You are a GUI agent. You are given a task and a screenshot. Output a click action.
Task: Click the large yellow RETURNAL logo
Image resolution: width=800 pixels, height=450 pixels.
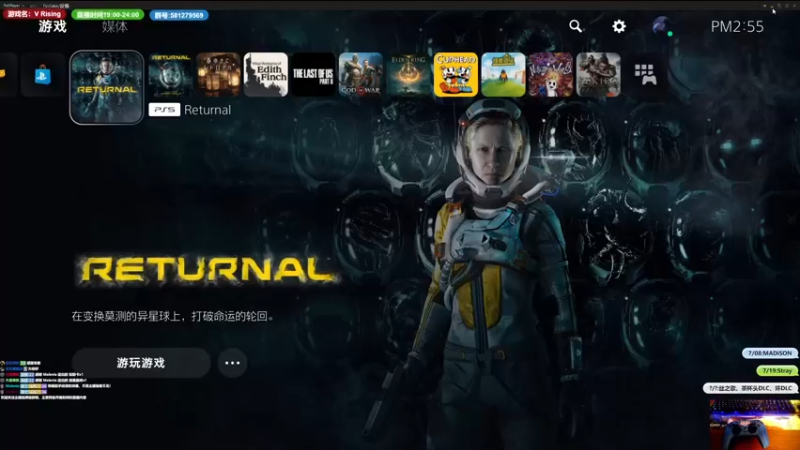point(208,269)
